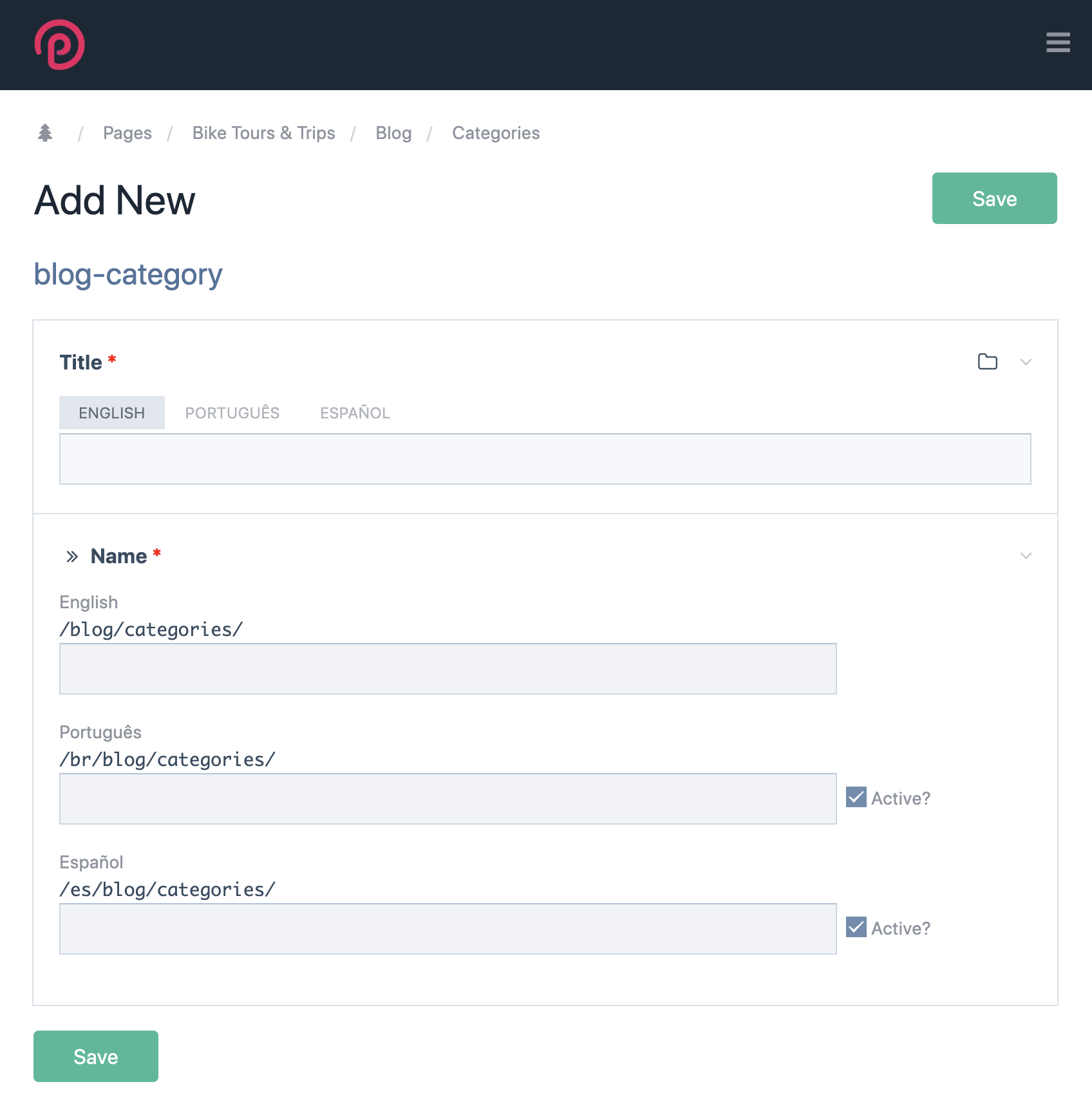Click the Español name input field

point(447,928)
